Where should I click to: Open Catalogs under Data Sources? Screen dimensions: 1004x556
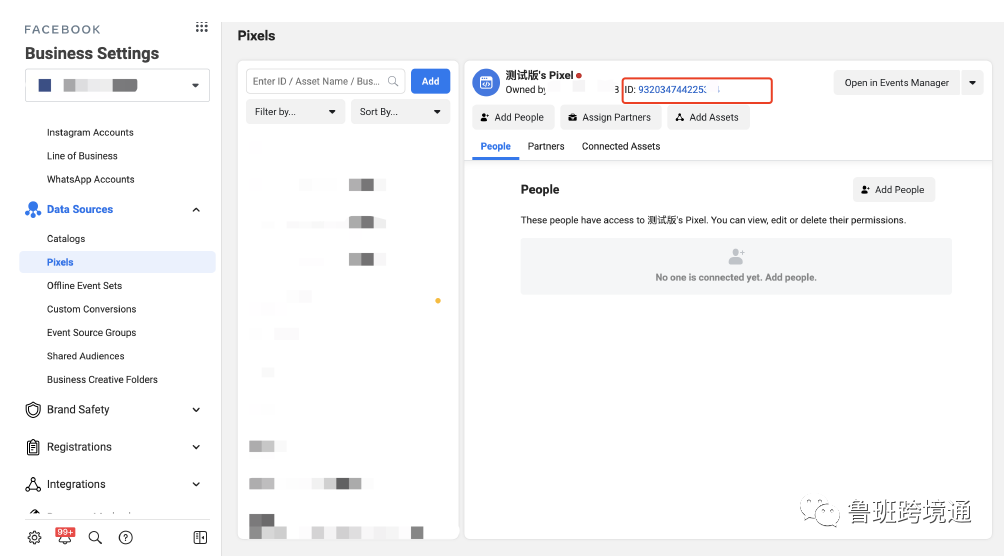click(x=66, y=238)
